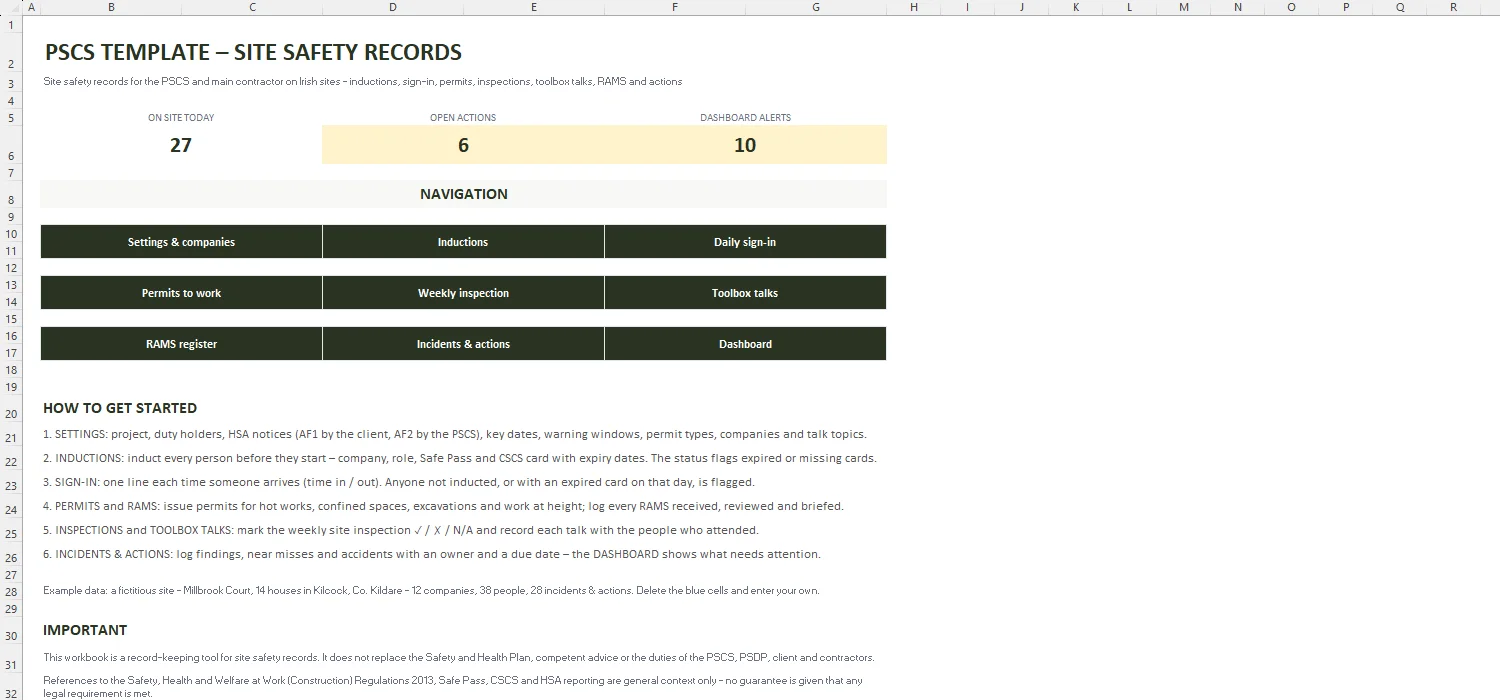Select column F header
The height and width of the screenshot is (700, 1500).
point(675,7)
